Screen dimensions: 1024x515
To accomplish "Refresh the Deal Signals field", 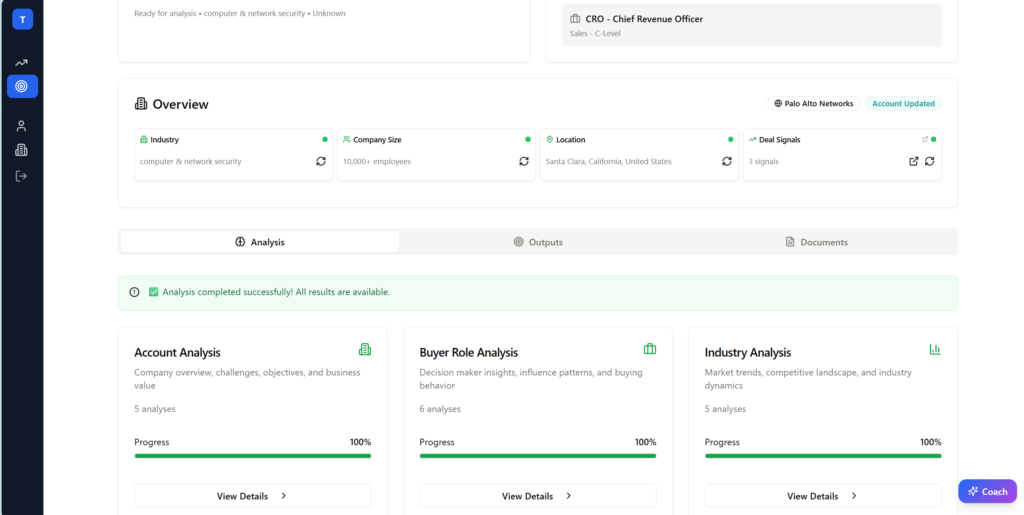I will [930, 161].
